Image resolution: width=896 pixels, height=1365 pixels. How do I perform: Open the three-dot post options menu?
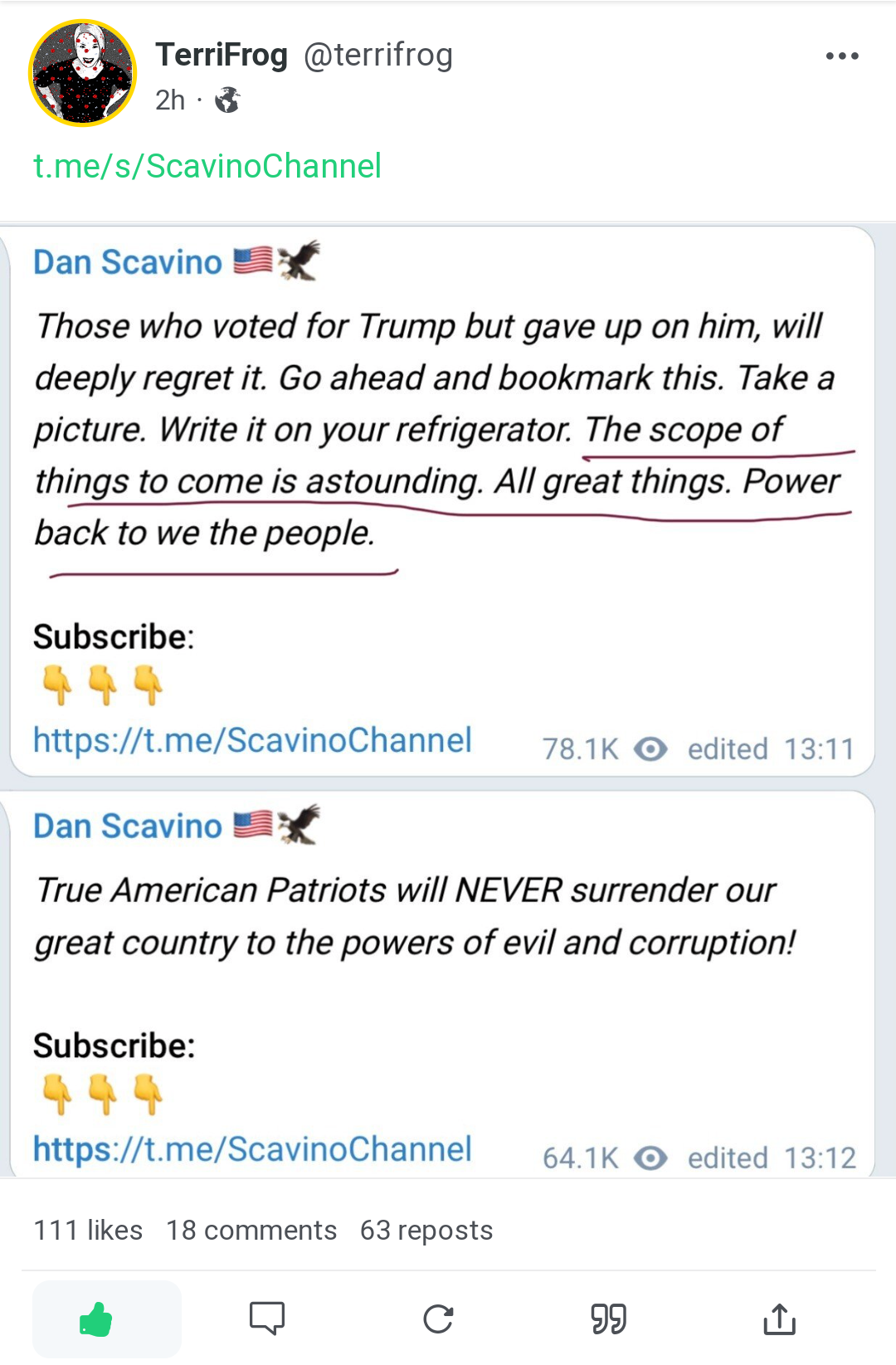click(842, 56)
